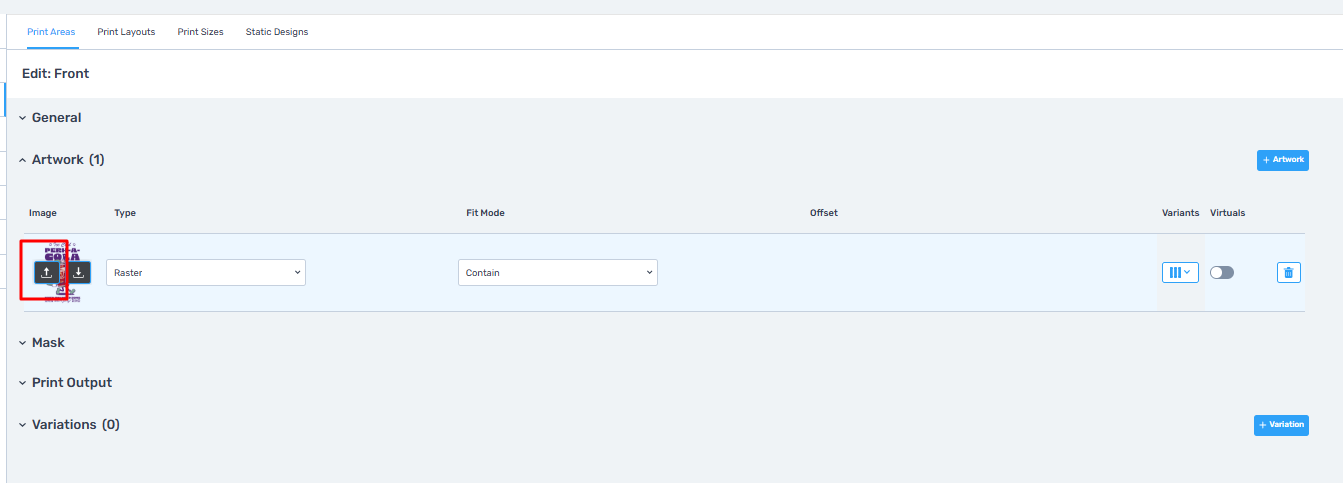Expand the Mask section
Viewport: 1343px width, 483px height.
(47, 343)
